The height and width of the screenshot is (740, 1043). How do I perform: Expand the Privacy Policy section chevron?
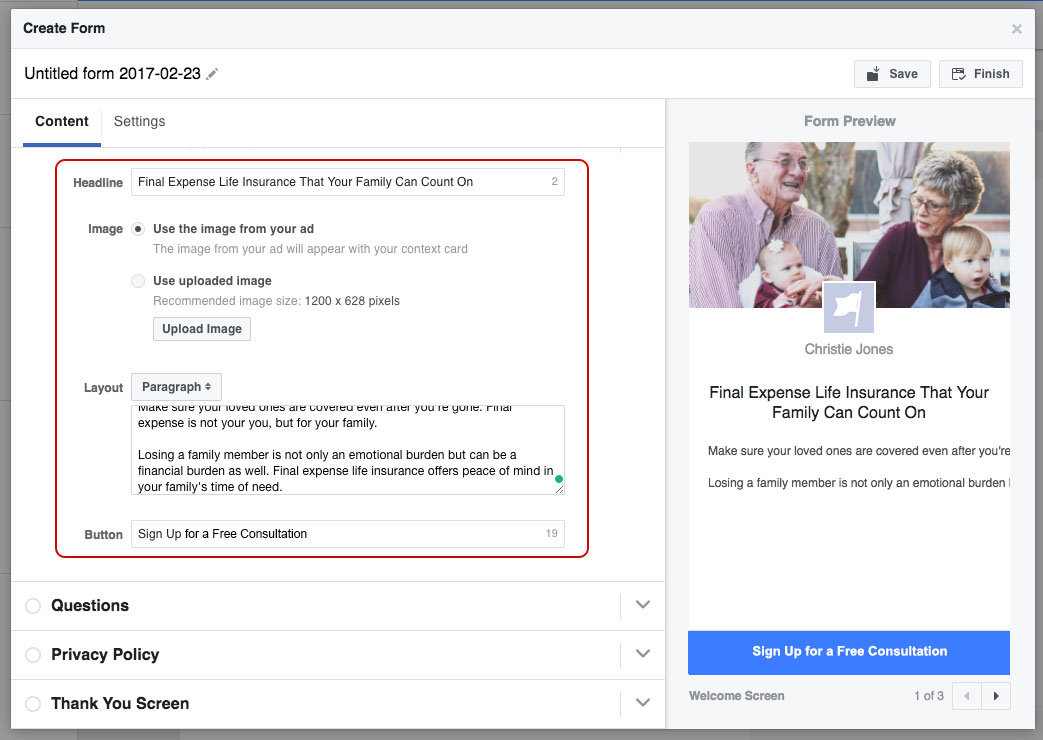point(643,654)
